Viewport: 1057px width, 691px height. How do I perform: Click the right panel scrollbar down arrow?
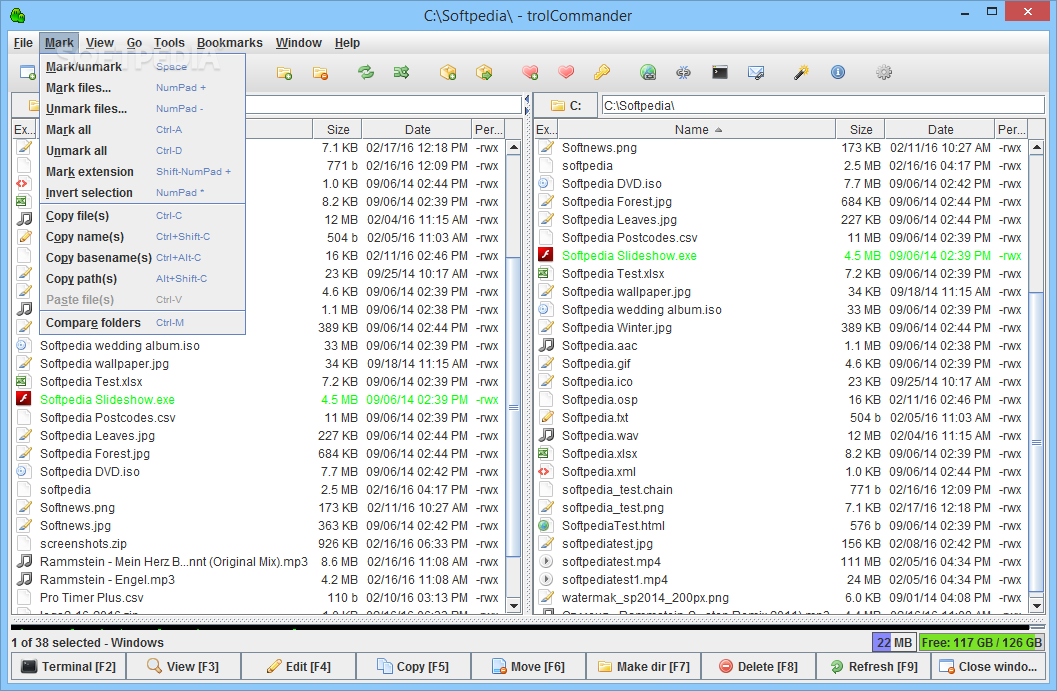(x=1037, y=605)
